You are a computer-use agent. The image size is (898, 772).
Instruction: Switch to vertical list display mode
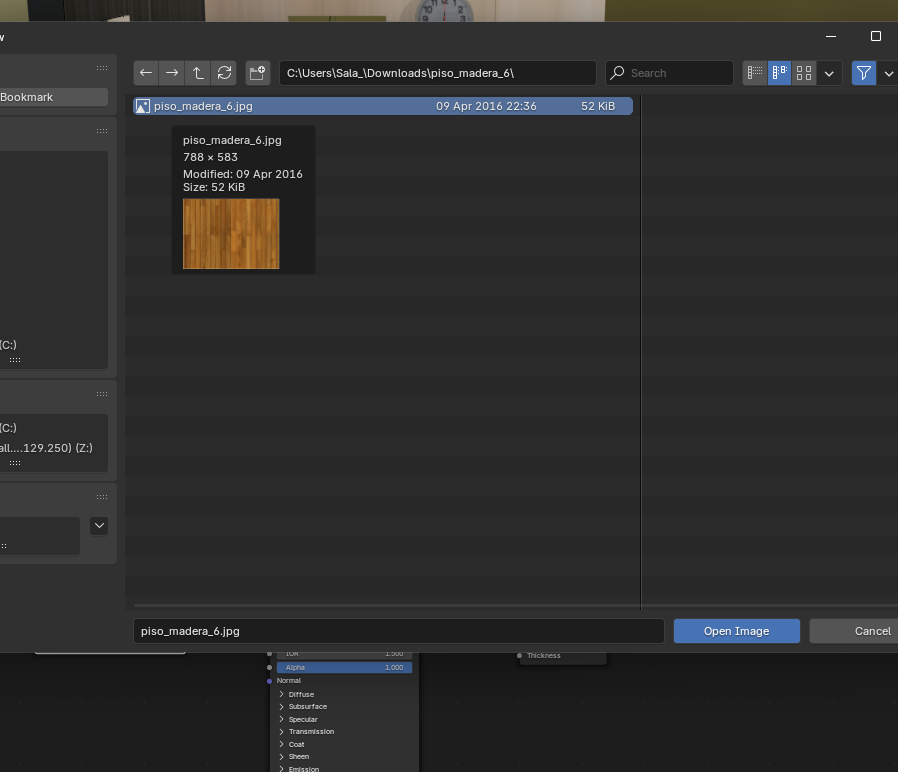point(755,73)
